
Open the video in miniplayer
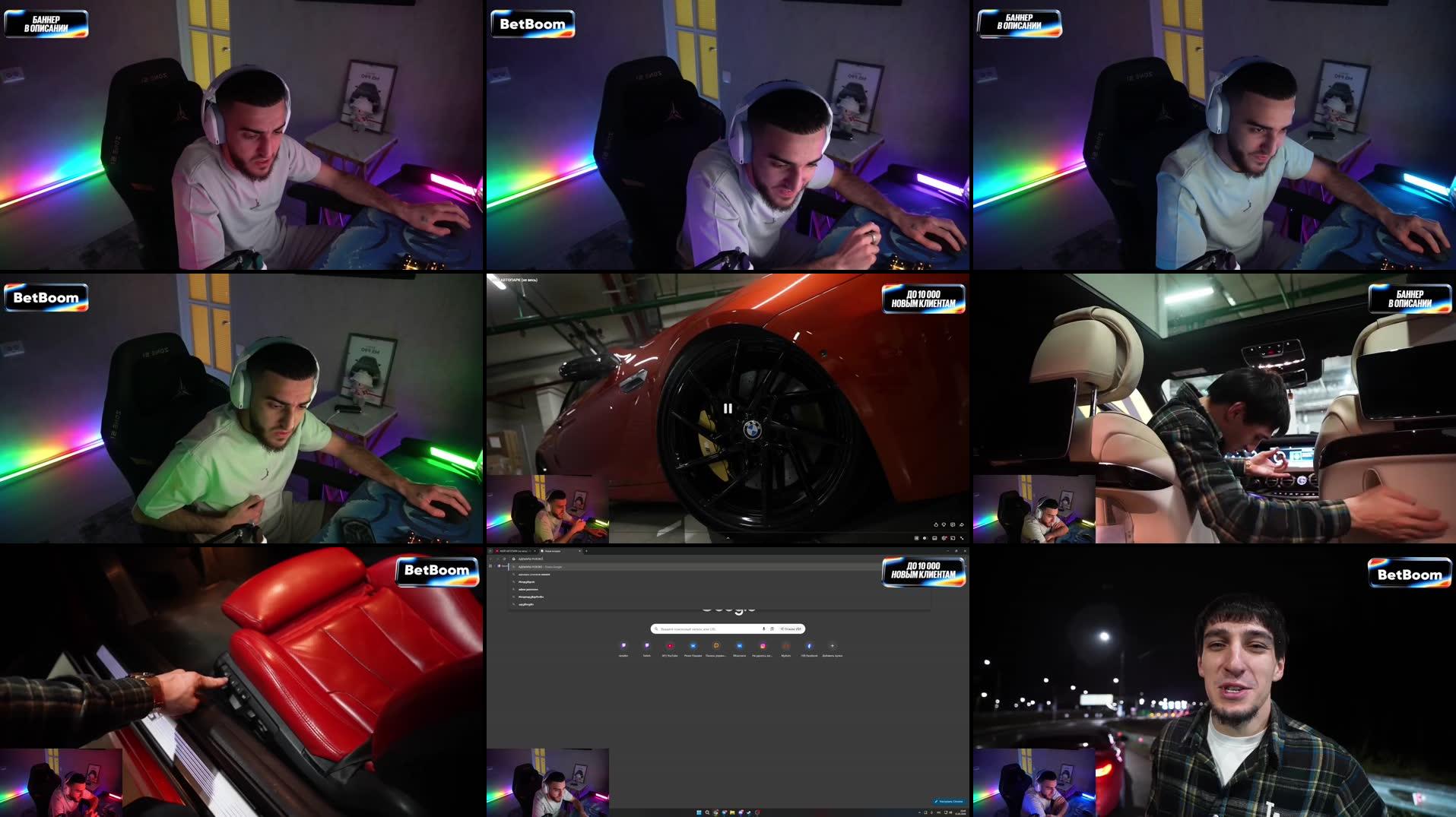pos(944,539)
